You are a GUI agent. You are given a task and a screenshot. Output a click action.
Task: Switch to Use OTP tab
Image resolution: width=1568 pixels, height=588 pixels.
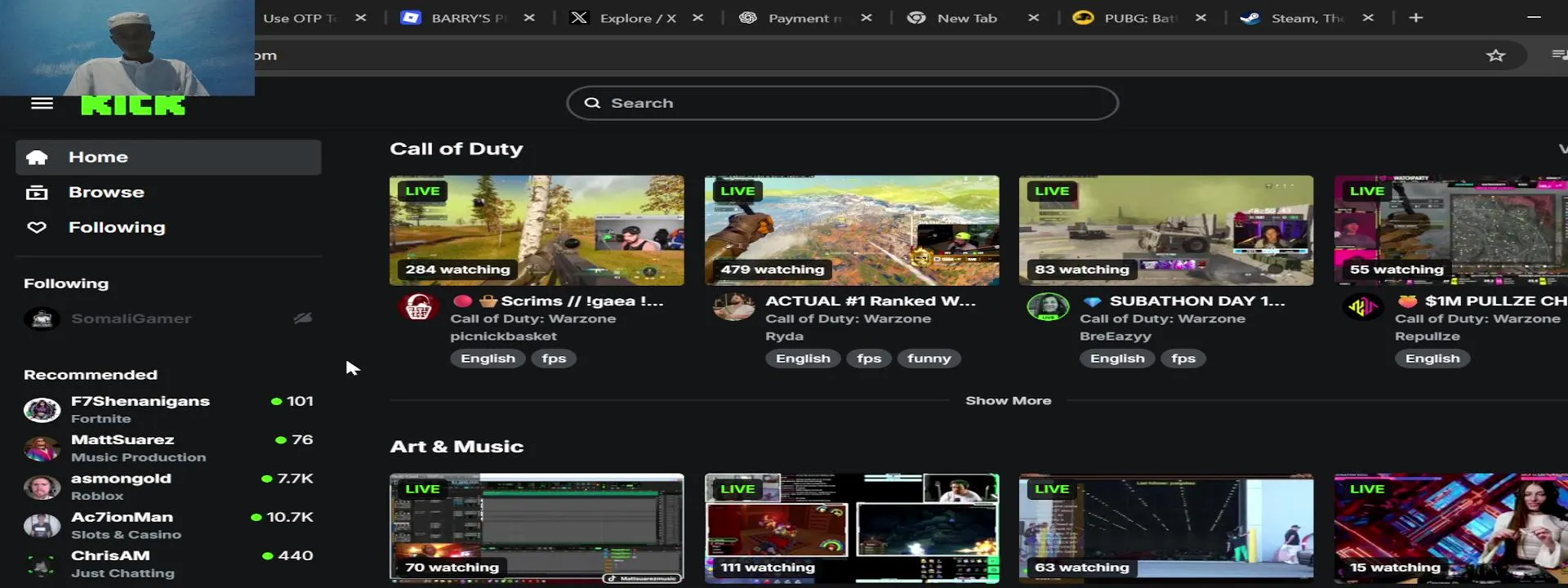tap(300, 18)
